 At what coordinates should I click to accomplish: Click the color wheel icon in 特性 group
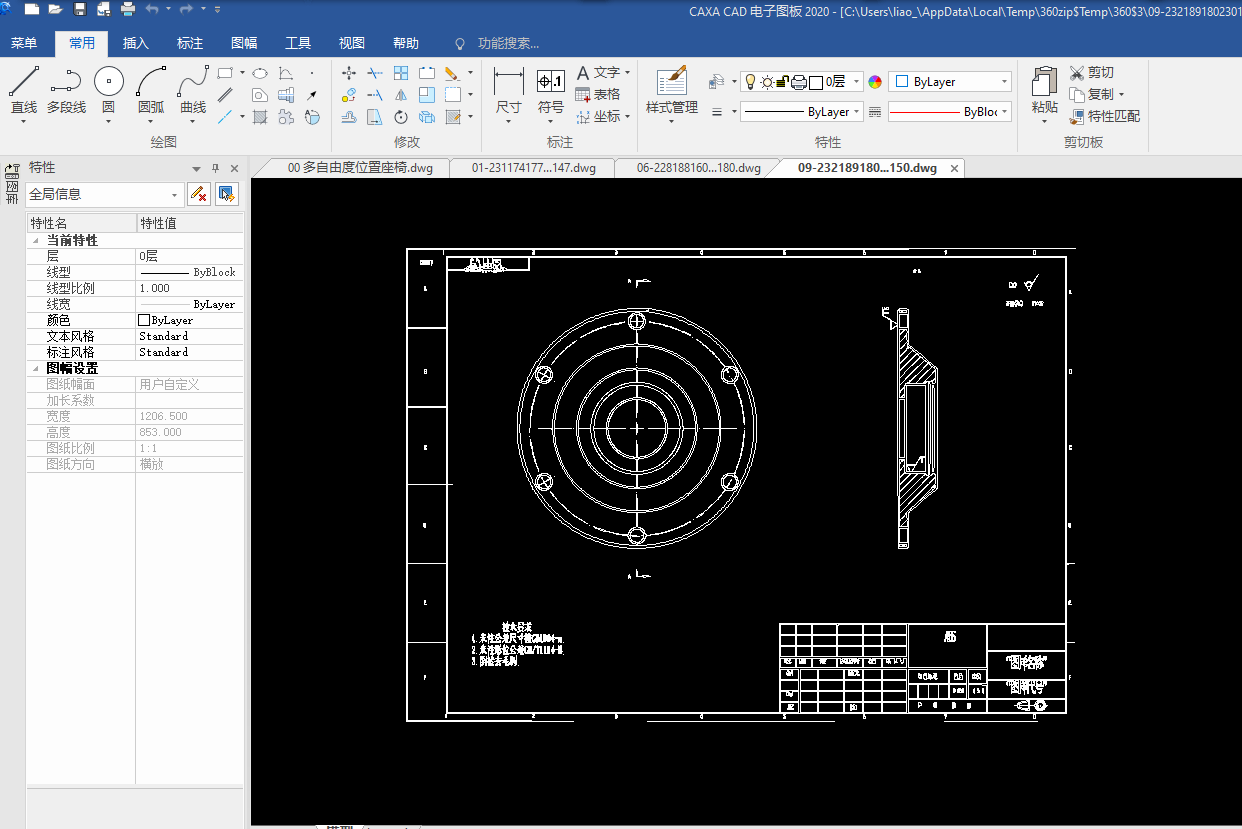pos(875,82)
